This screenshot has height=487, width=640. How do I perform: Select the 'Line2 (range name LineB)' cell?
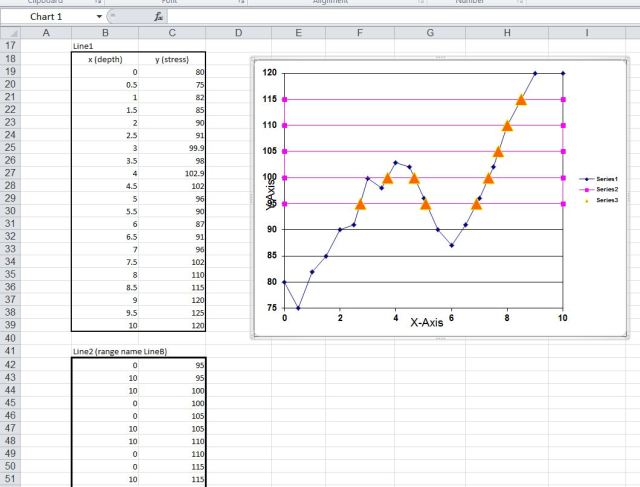coord(112,353)
